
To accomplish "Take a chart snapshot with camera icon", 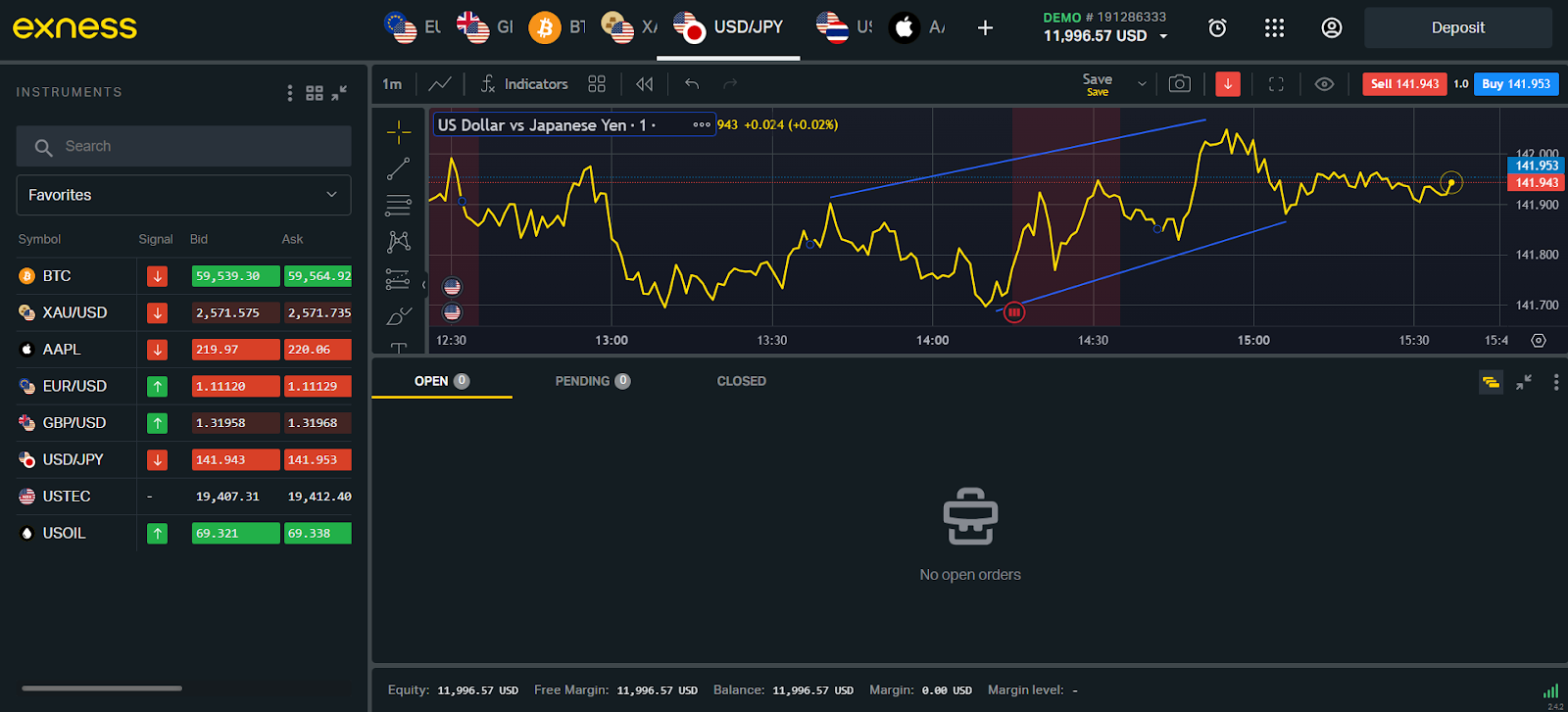I will 1180,84.
